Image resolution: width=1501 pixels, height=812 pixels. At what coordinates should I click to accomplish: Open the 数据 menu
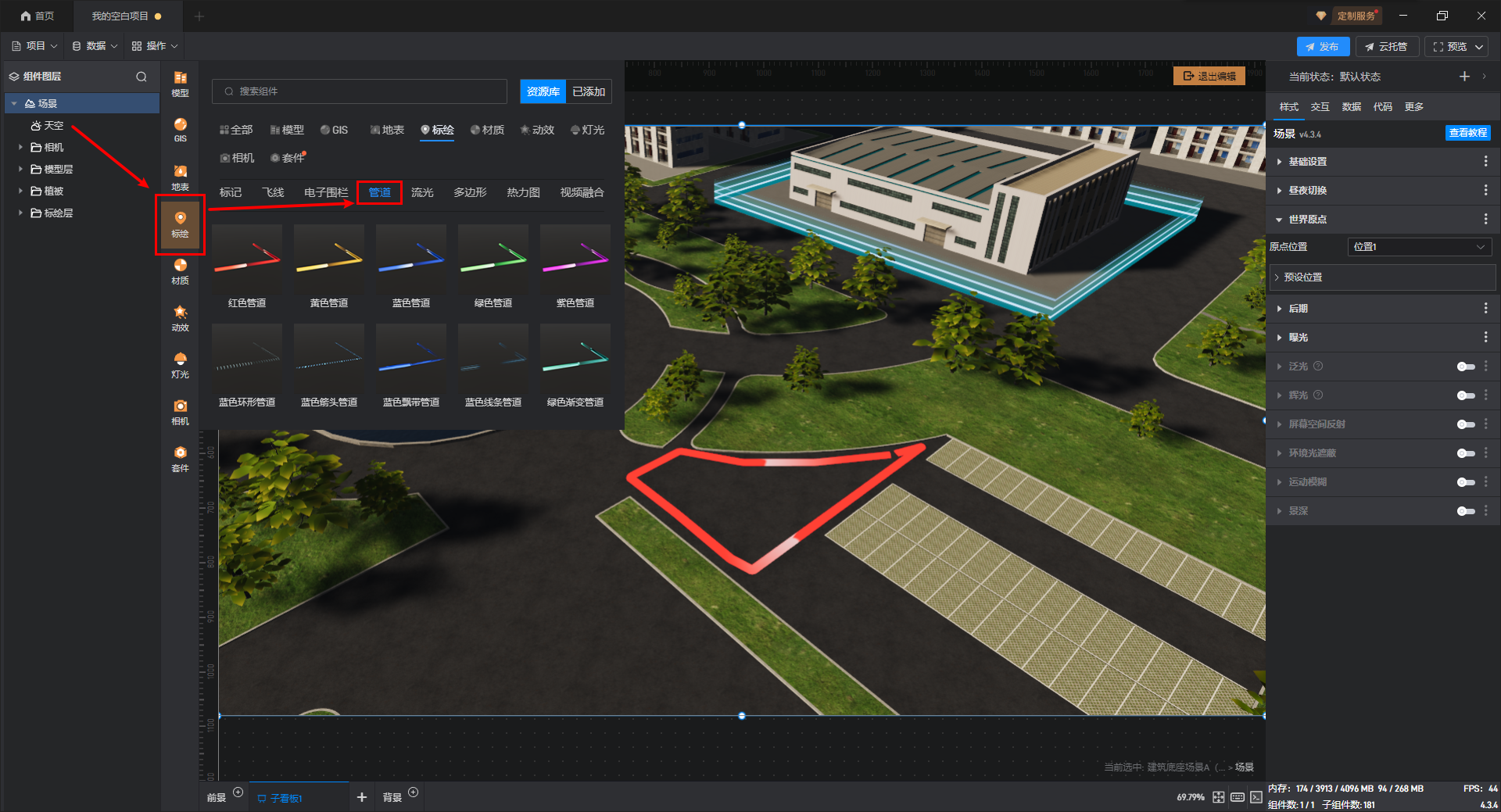pyautogui.click(x=95, y=46)
